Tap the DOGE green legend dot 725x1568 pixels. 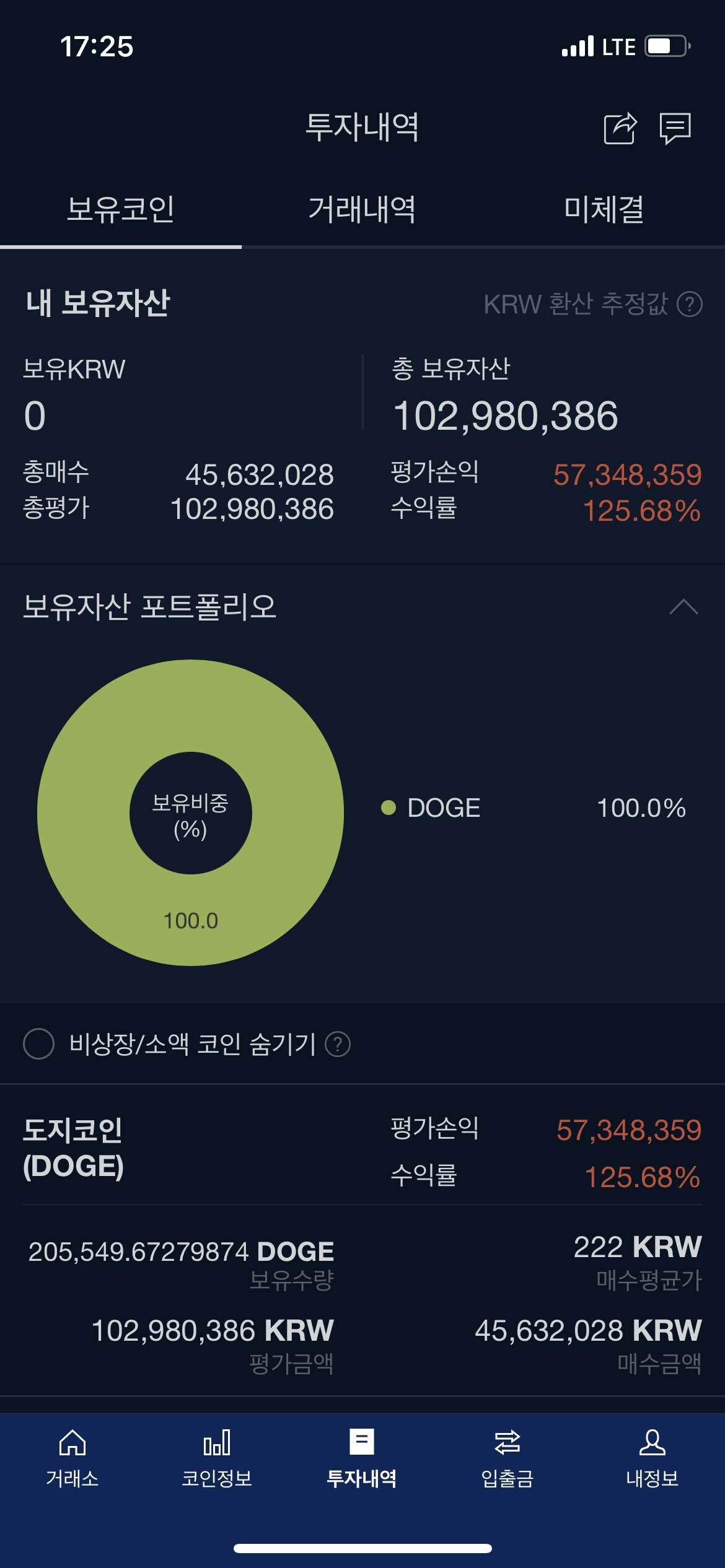(x=389, y=808)
